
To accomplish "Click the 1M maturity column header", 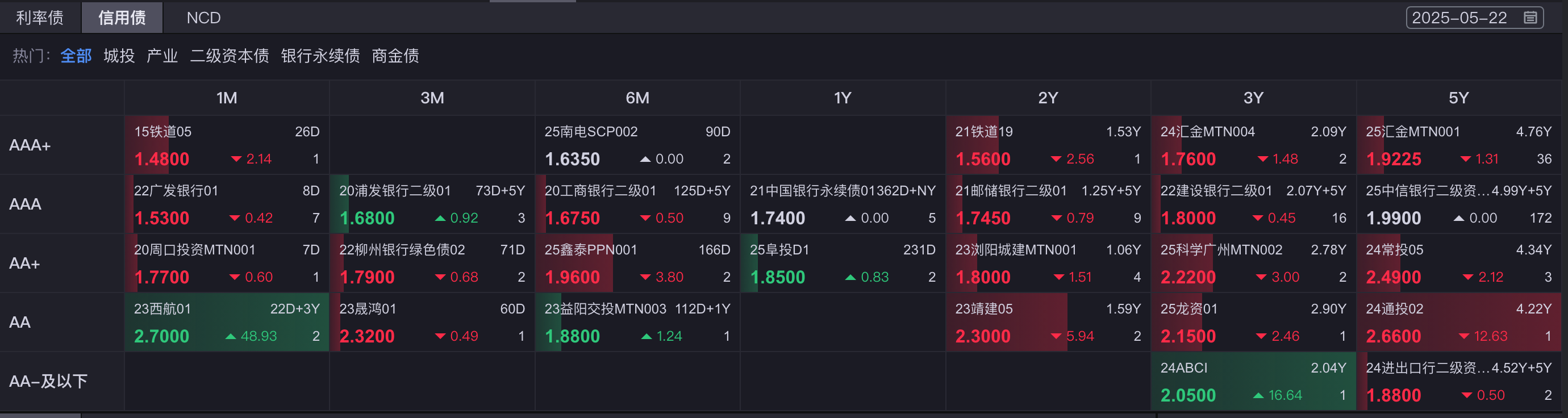I will (227, 98).
